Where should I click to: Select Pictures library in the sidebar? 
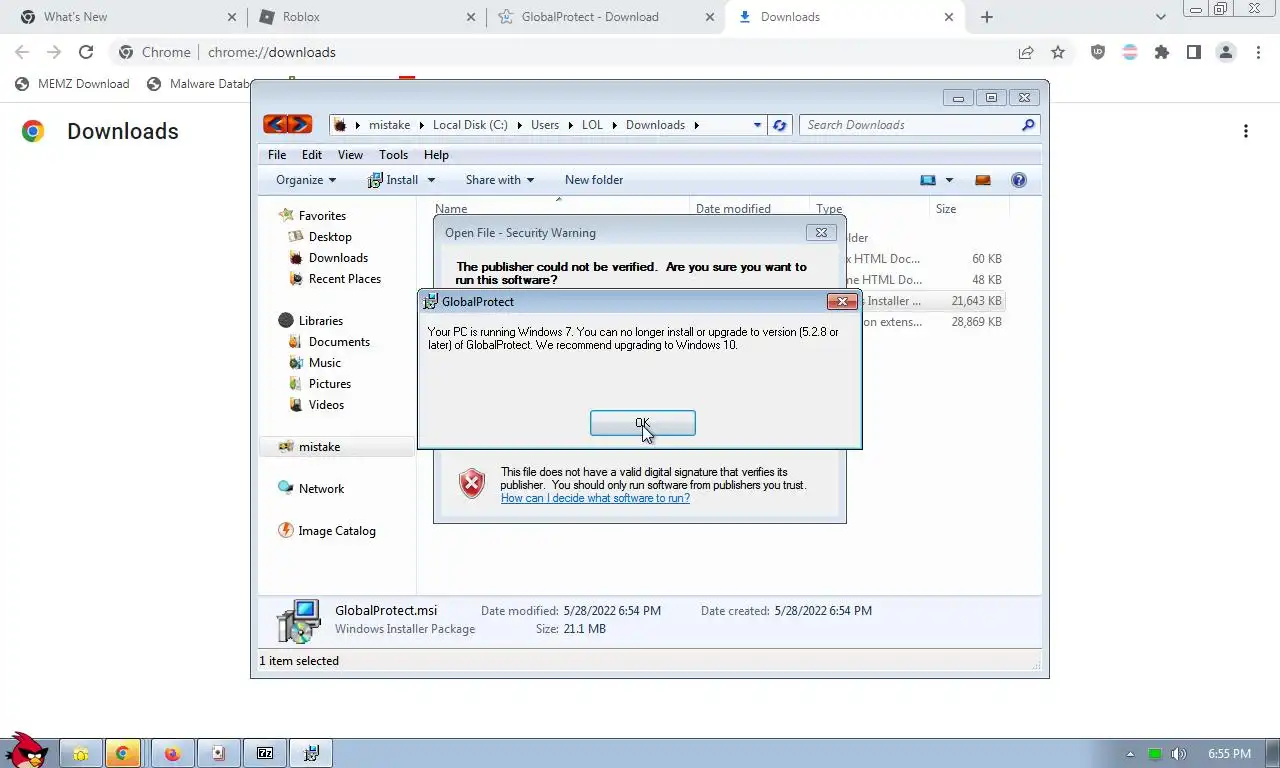point(329,384)
